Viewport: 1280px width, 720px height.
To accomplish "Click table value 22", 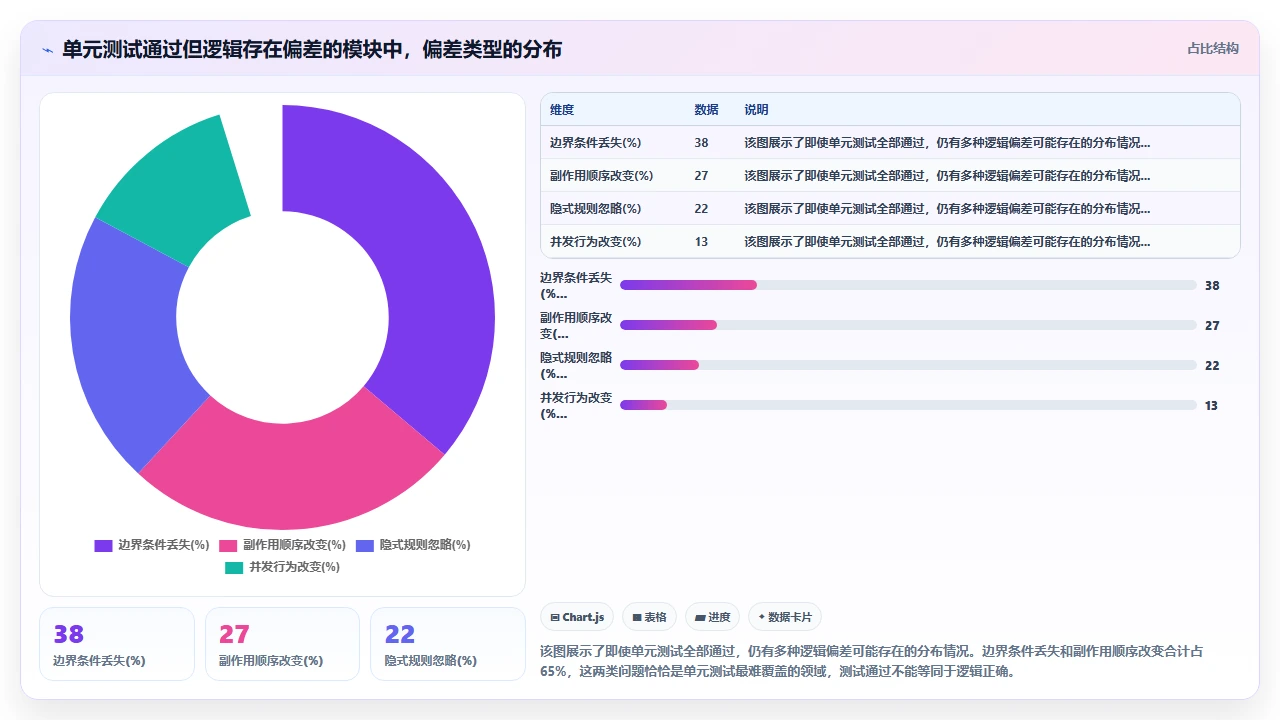I will 701,209.
